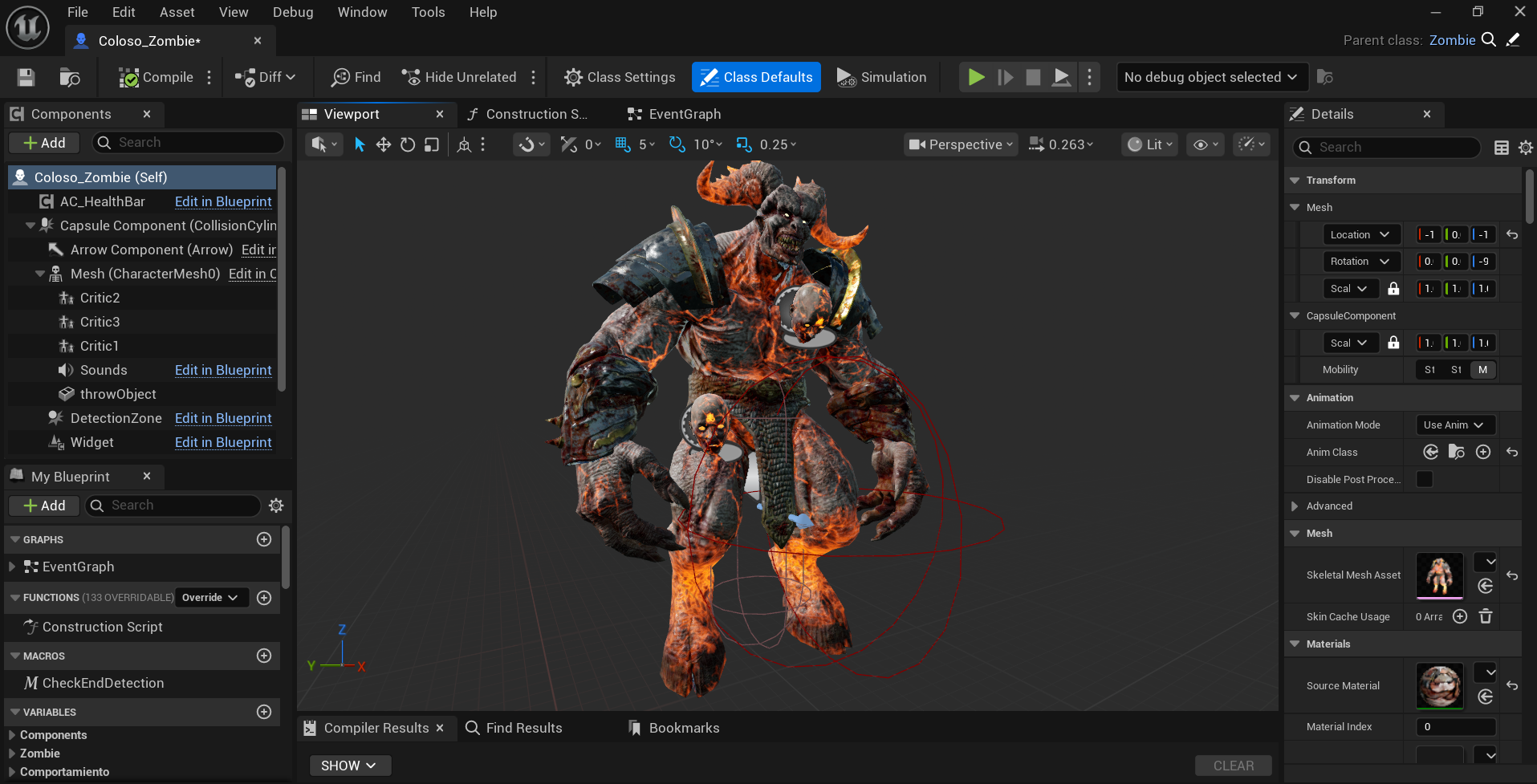The height and width of the screenshot is (784, 1537).
Task: Toggle Mesh scale lock ratio icon
Action: point(1393,289)
